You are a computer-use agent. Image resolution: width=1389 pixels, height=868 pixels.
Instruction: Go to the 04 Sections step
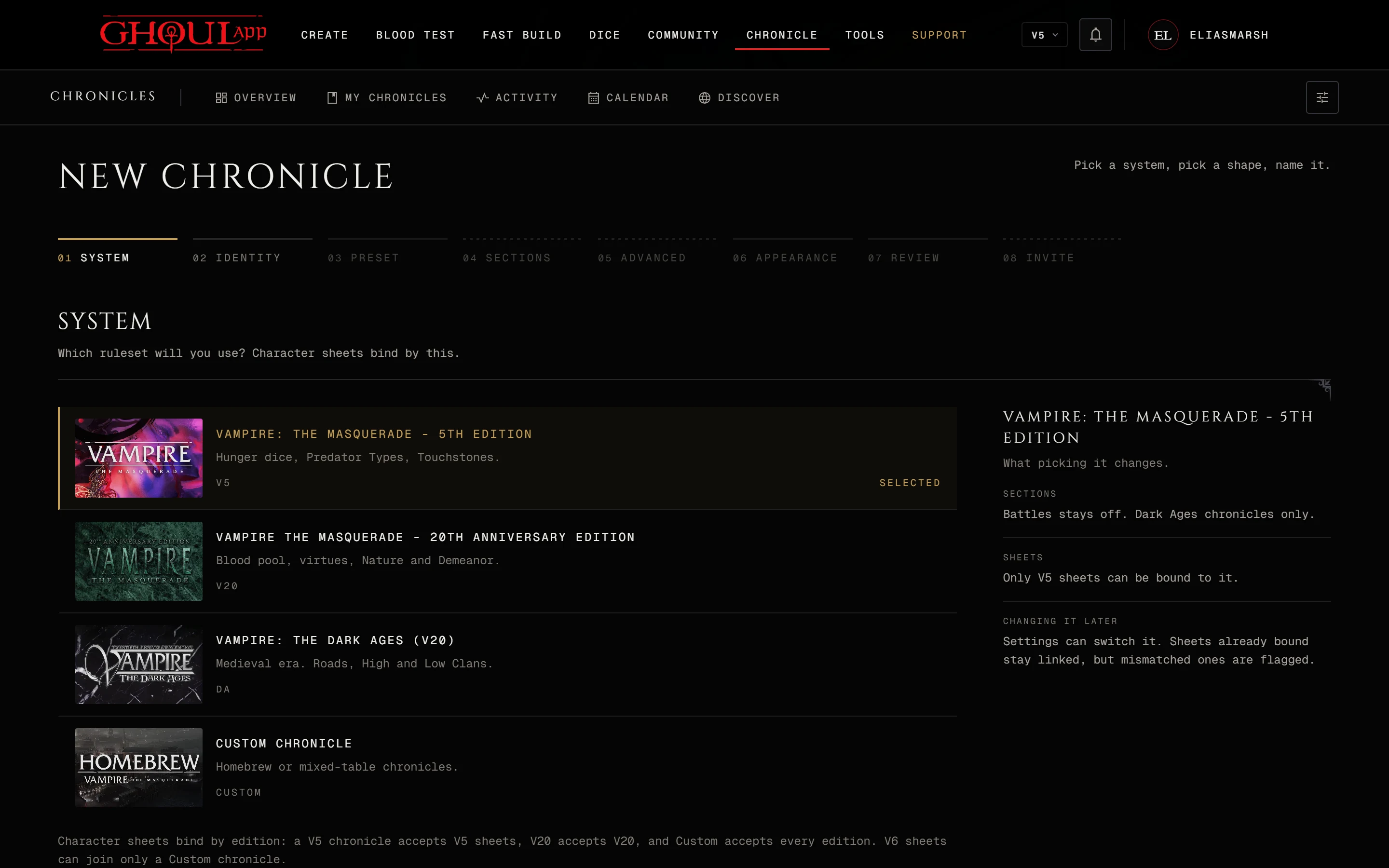tap(522, 251)
